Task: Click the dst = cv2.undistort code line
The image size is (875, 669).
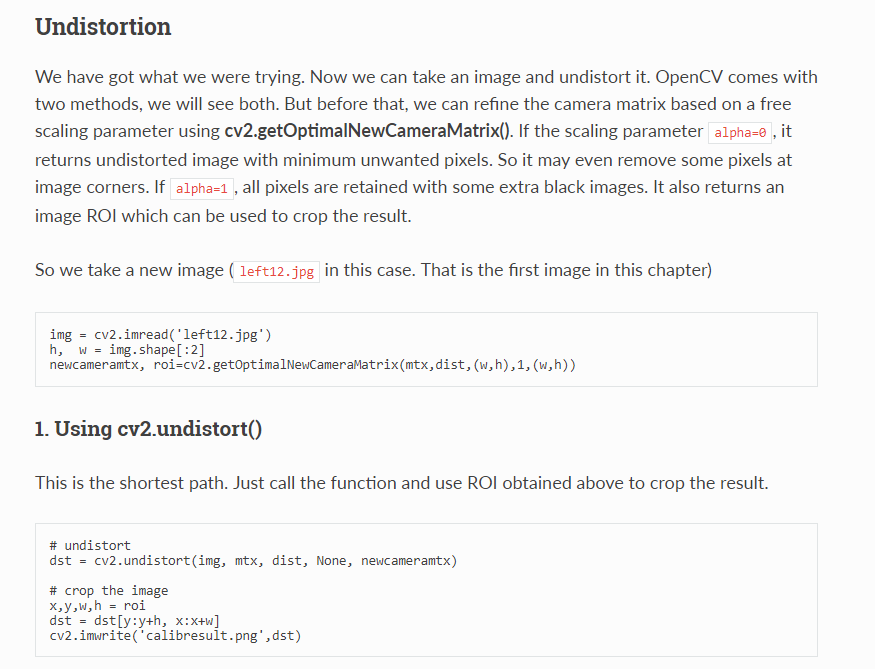Action: click(253, 561)
